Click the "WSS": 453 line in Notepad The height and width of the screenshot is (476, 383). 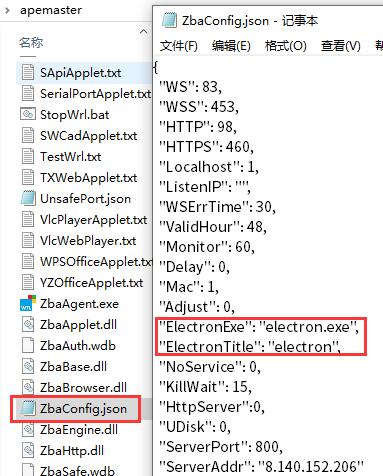(199, 107)
